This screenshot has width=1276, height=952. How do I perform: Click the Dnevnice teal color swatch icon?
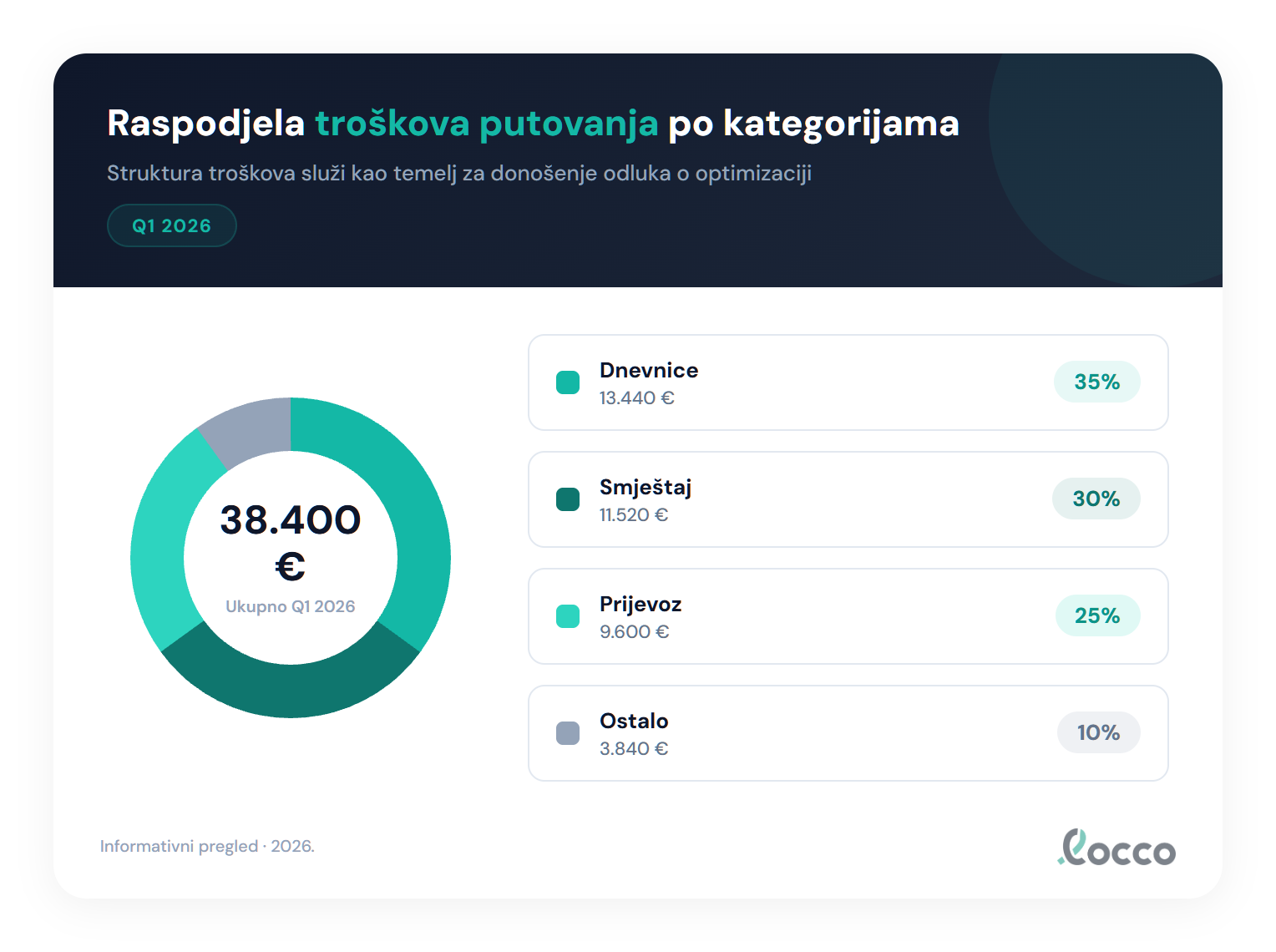(567, 382)
